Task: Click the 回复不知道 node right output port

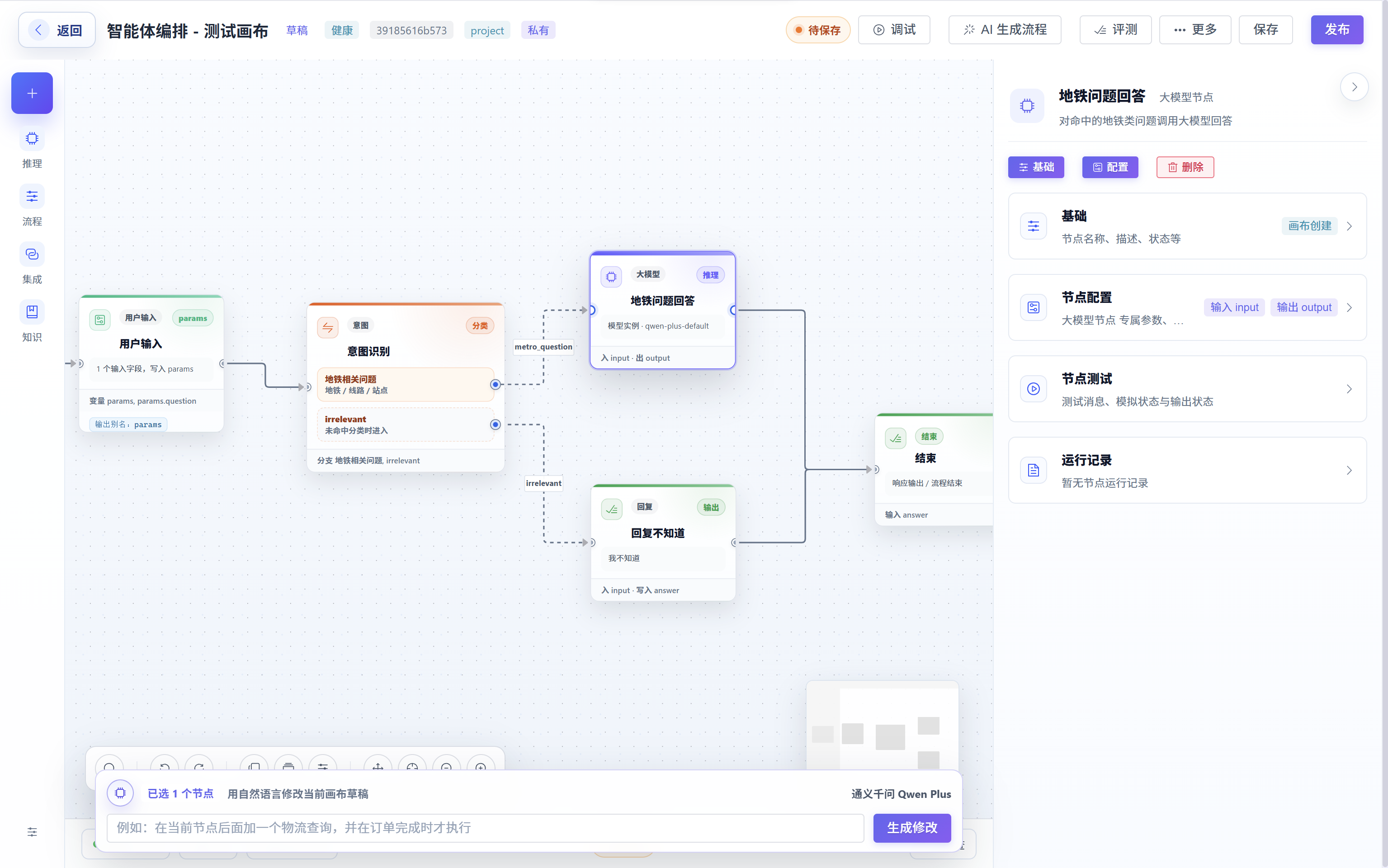Action: coord(734,542)
